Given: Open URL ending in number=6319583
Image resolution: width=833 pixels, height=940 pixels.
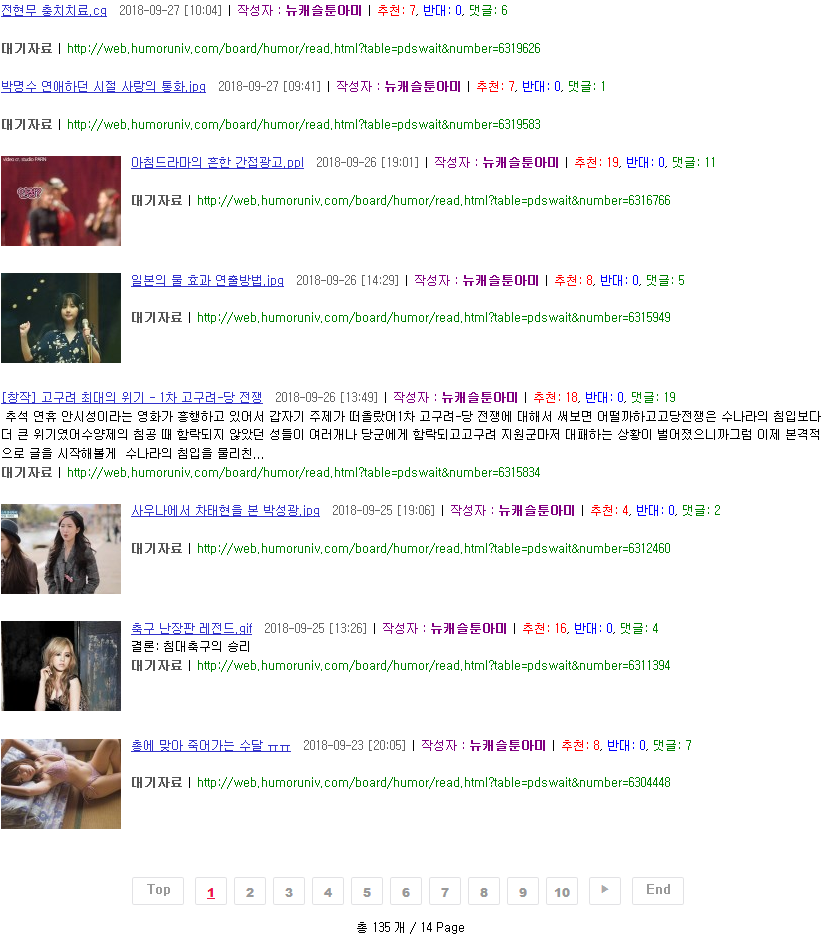Looking at the screenshot, I should coord(304,125).
